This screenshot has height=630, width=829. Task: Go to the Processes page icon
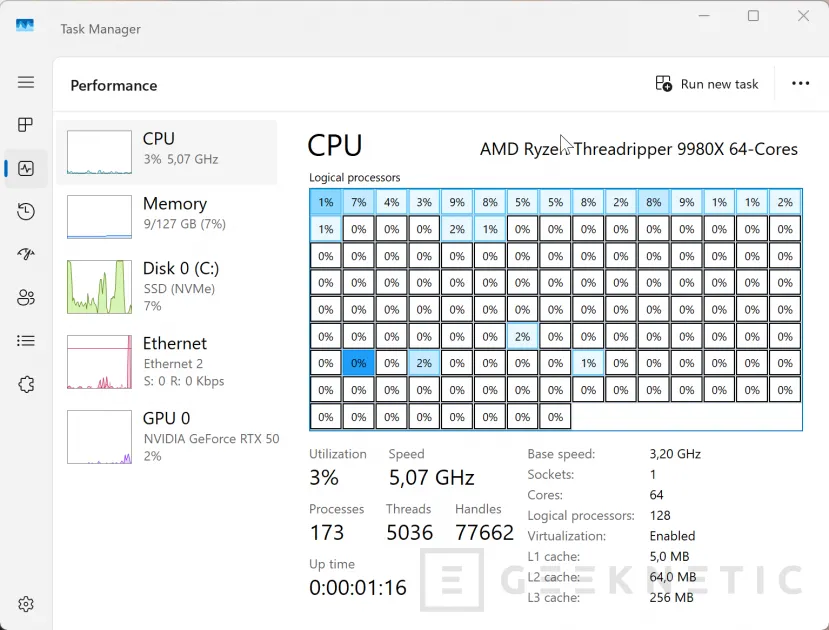point(25,125)
